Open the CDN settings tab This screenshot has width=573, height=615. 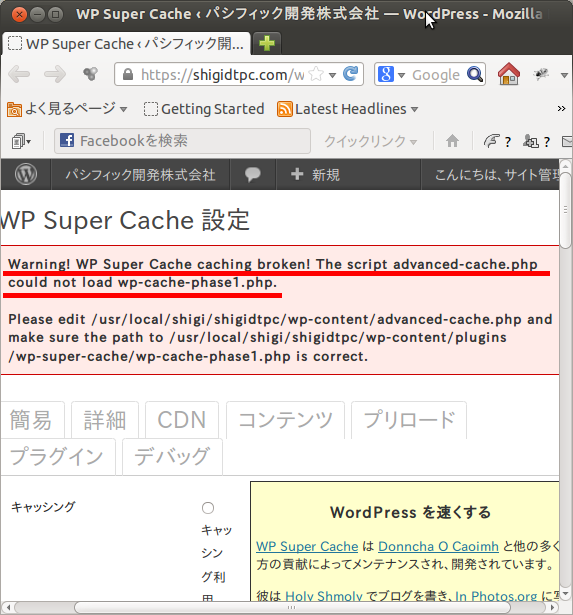pyautogui.click(x=182, y=420)
